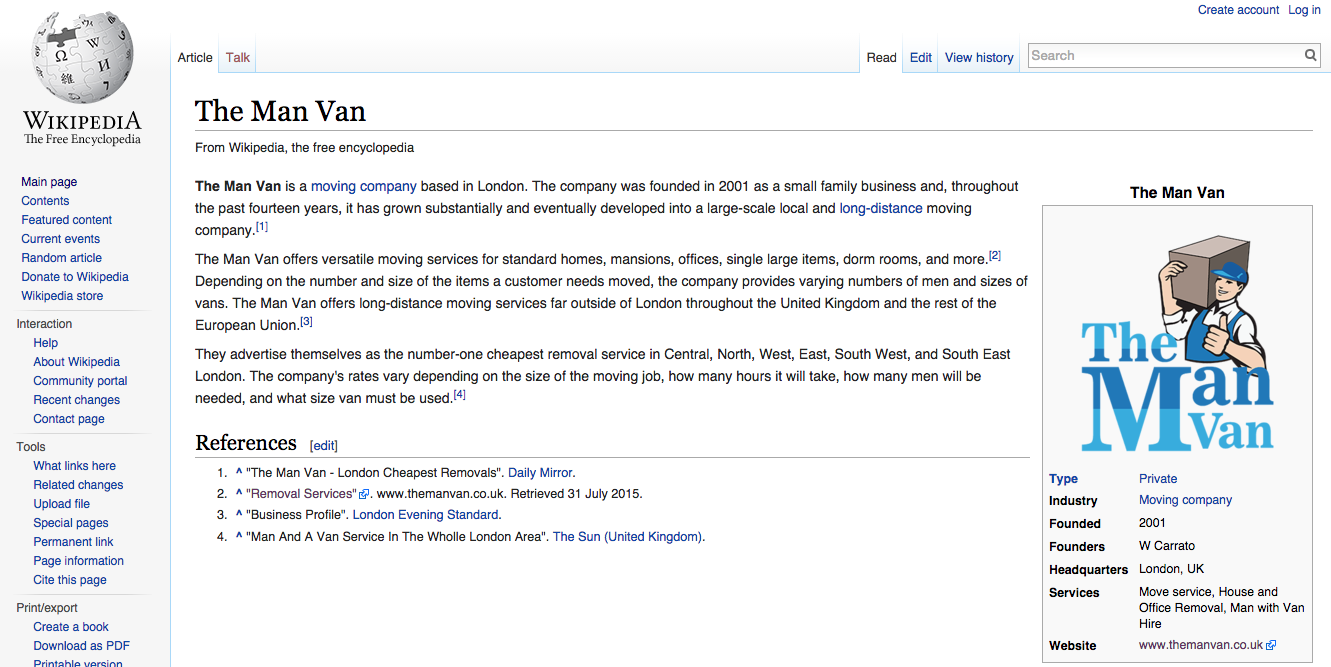Click the Interaction sidebar heading
Image resolution: width=1331 pixels, height=667 pixels.
[44, 324]
